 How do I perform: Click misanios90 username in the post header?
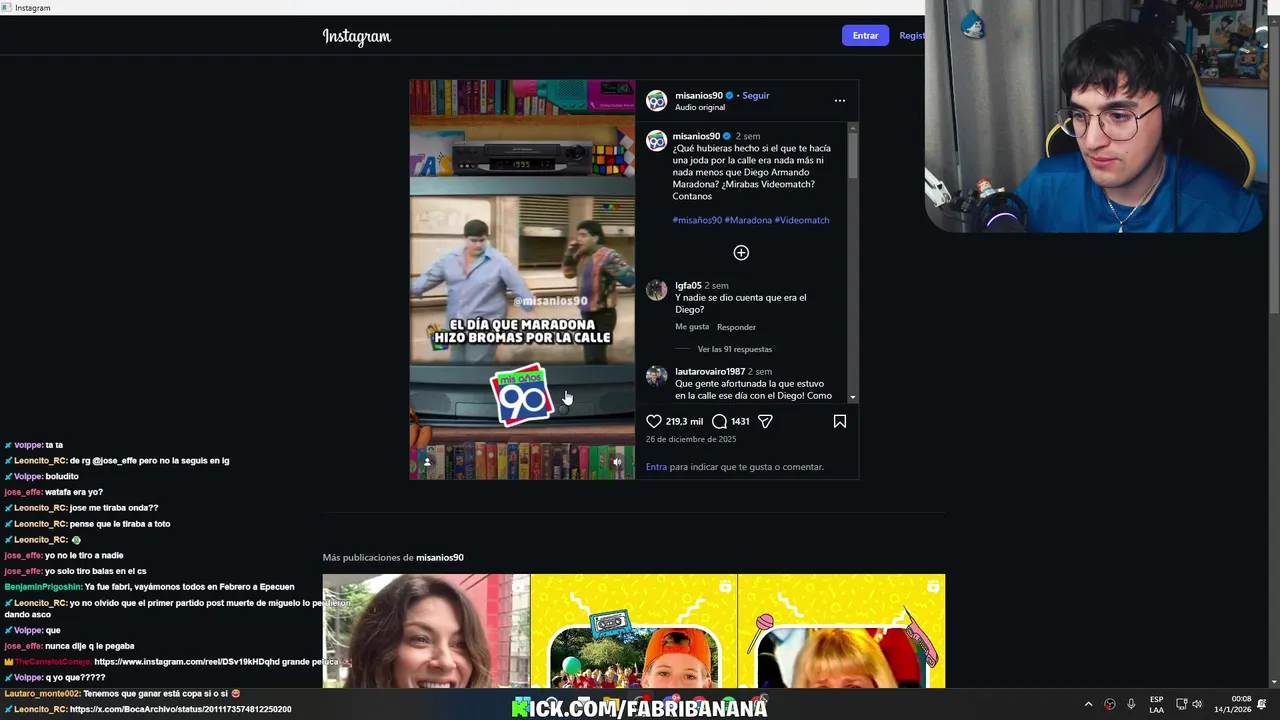pos(698,95)
